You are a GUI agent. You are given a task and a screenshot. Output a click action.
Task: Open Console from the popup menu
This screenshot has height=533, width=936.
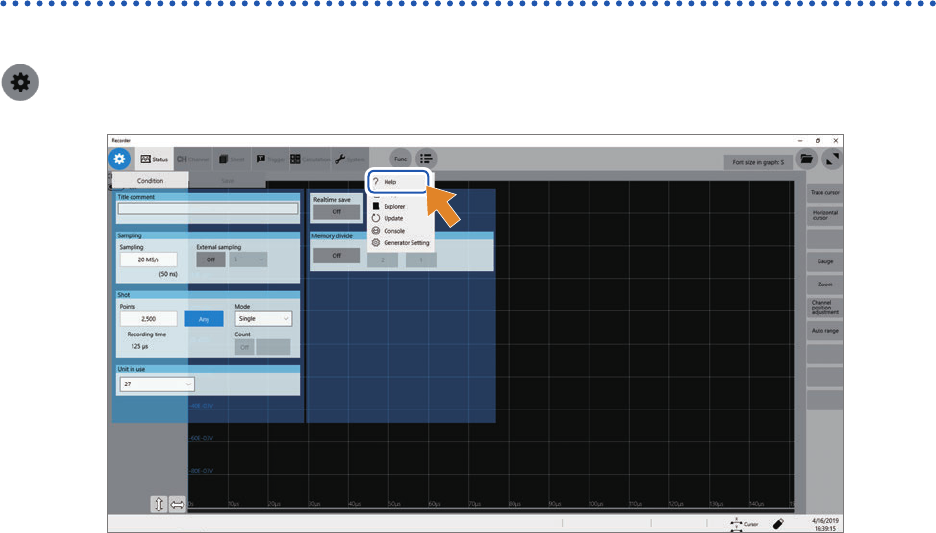click(394, 231)
